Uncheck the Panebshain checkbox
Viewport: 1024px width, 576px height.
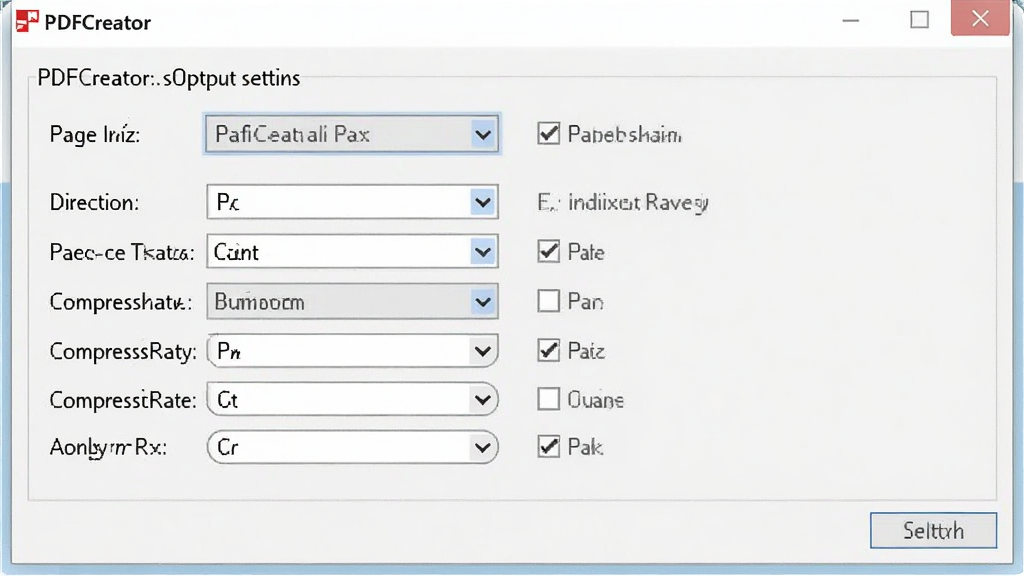pos(549,134)
